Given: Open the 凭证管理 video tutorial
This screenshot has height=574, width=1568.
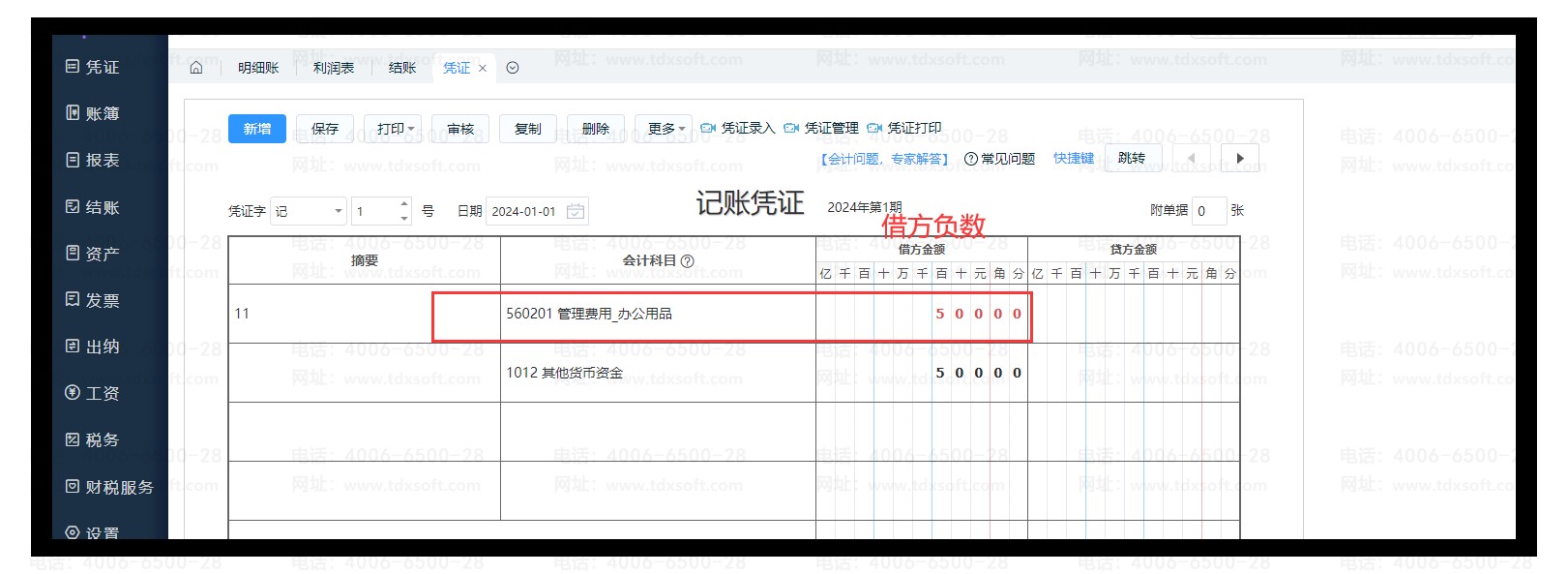Looking at the screenshot, I should click(x=820, y=128).
